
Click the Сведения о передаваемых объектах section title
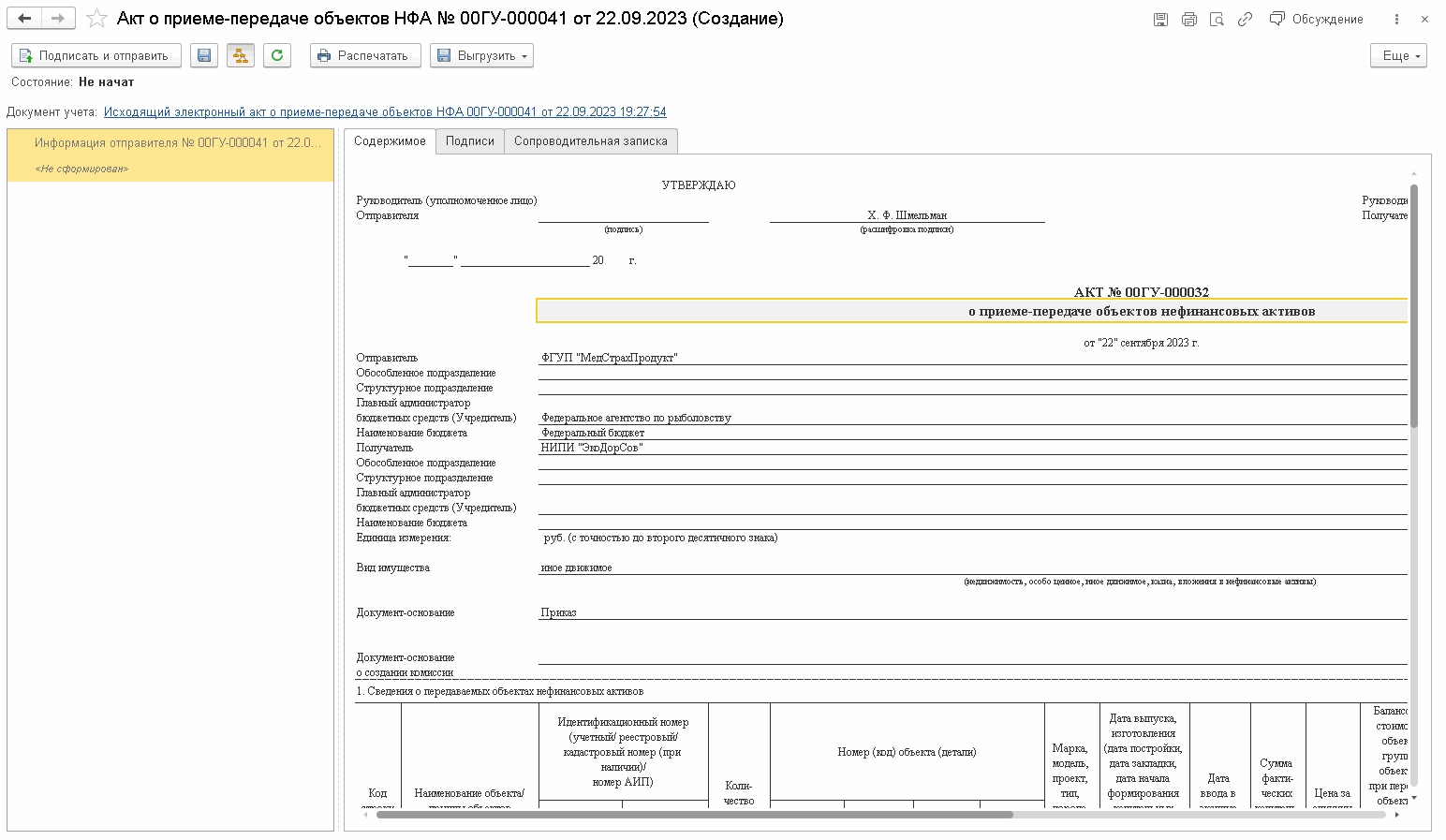pos(500,691)
